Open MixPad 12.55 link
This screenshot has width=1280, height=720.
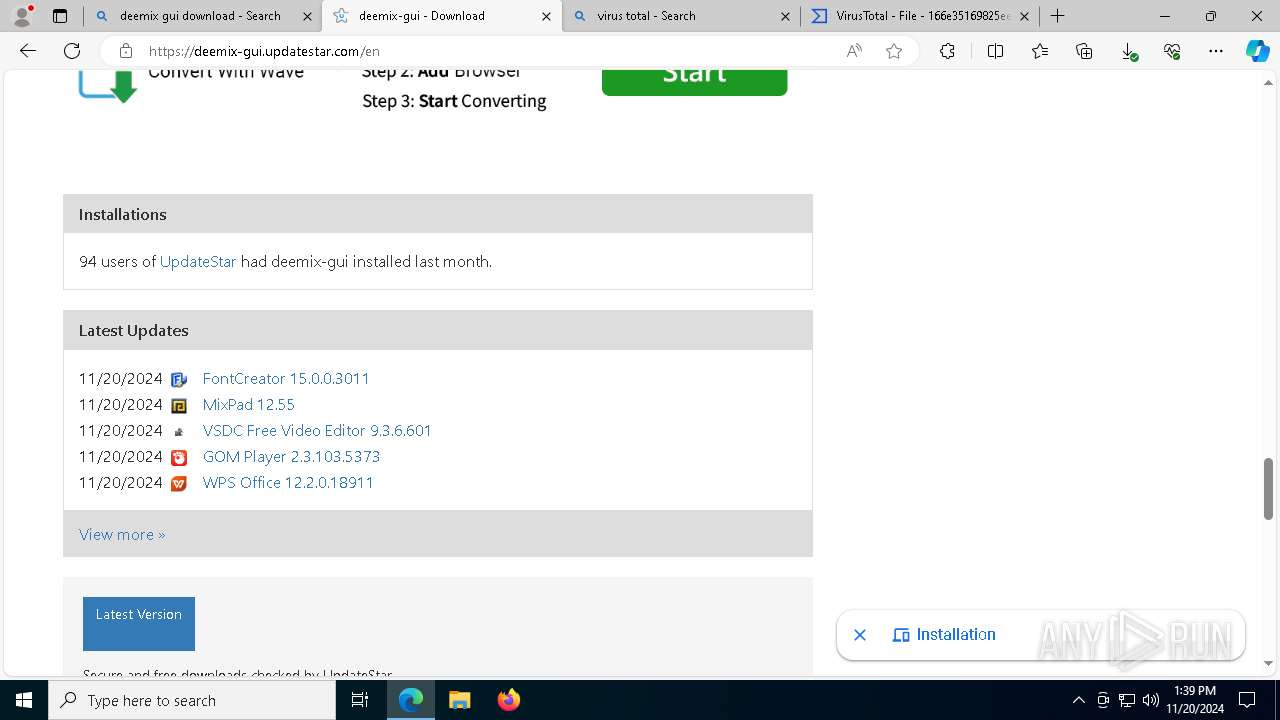(248, 405)
